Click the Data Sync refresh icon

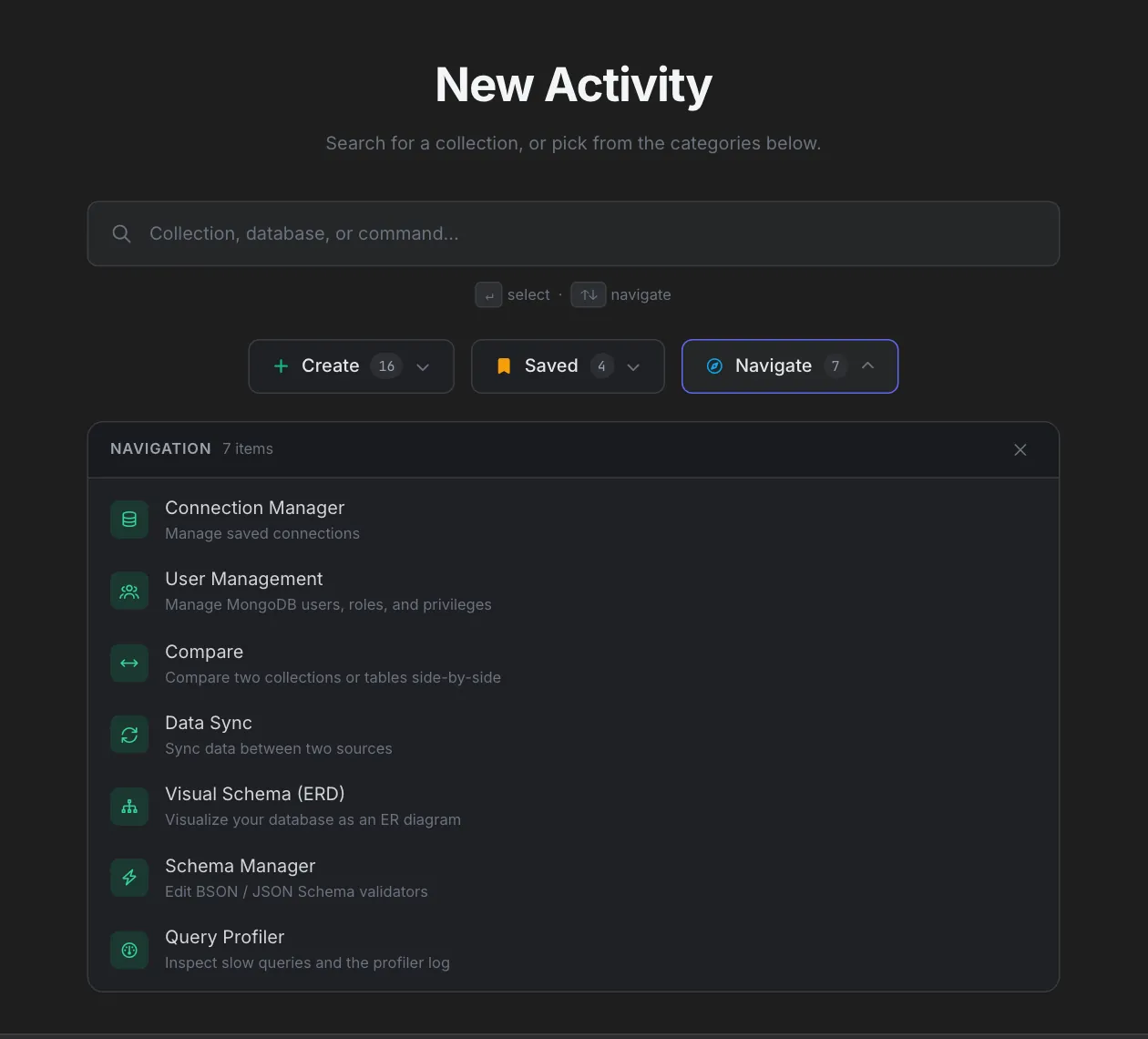point(129,735)
